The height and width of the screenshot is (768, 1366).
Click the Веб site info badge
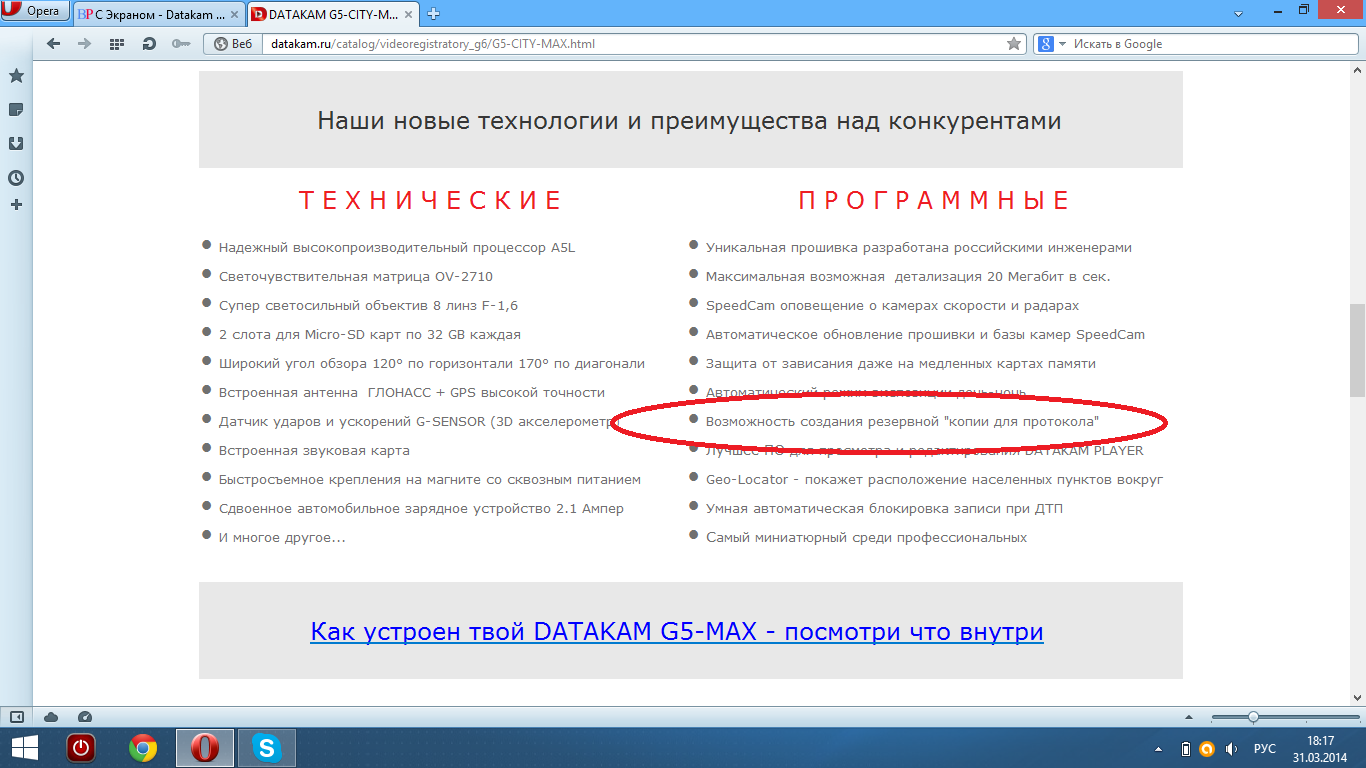point(233,44)
